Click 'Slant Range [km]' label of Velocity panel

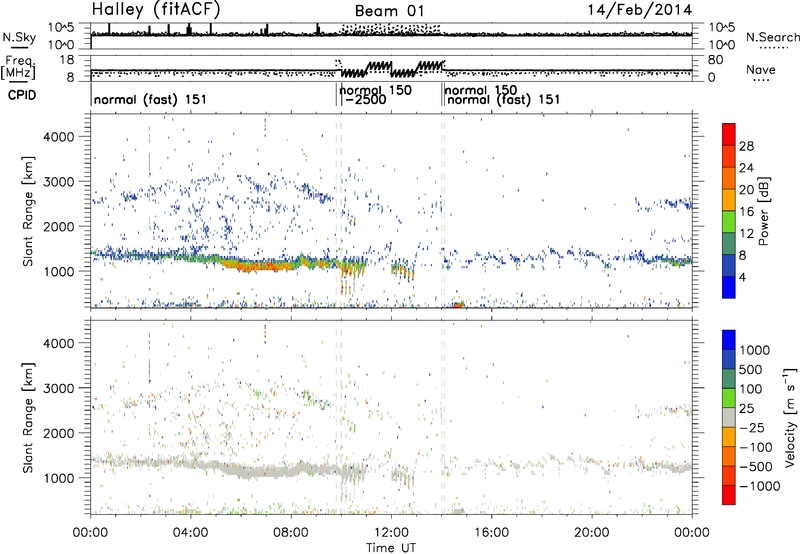coord(28,417)
